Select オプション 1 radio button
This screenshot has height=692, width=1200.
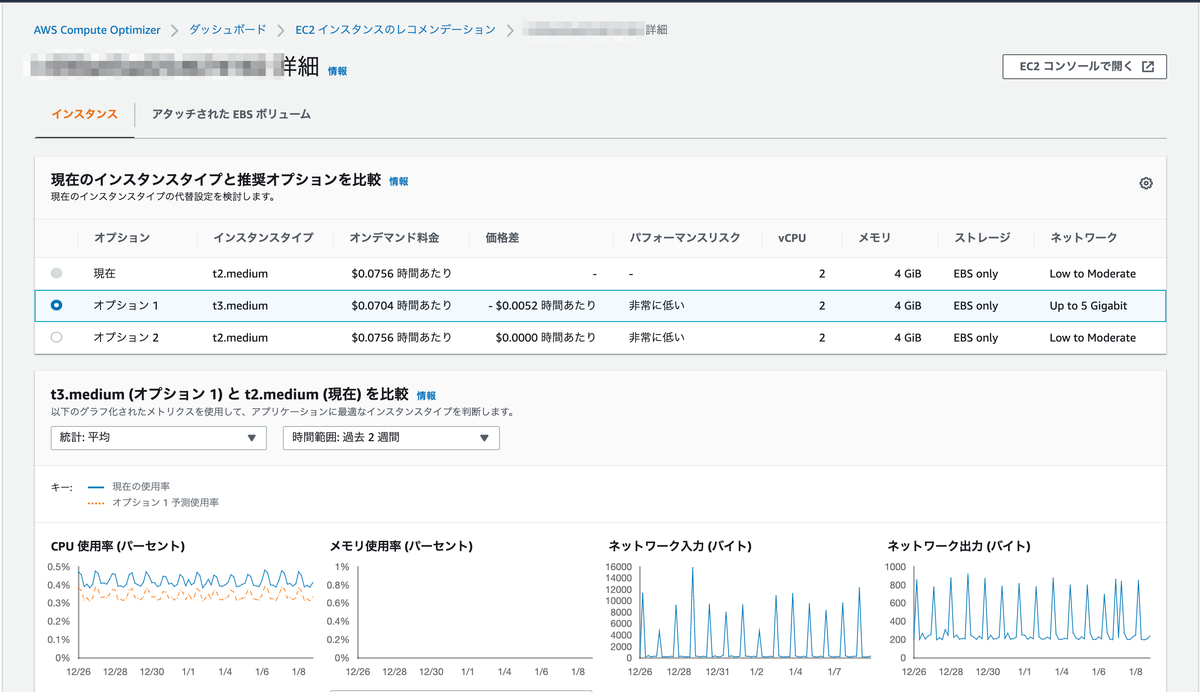(x=56, y=305)
